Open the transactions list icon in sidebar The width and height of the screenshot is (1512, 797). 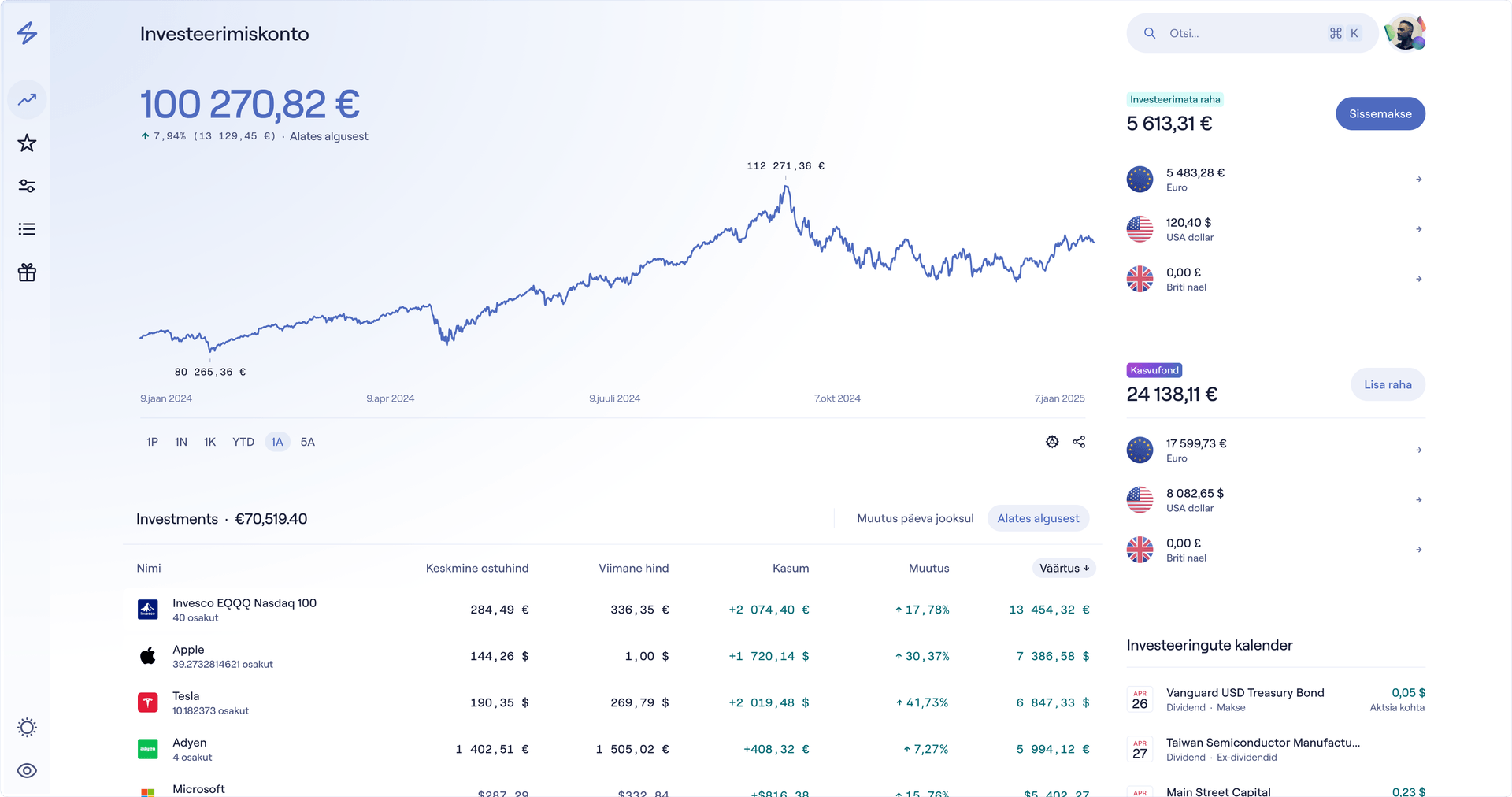pos(27,228)
